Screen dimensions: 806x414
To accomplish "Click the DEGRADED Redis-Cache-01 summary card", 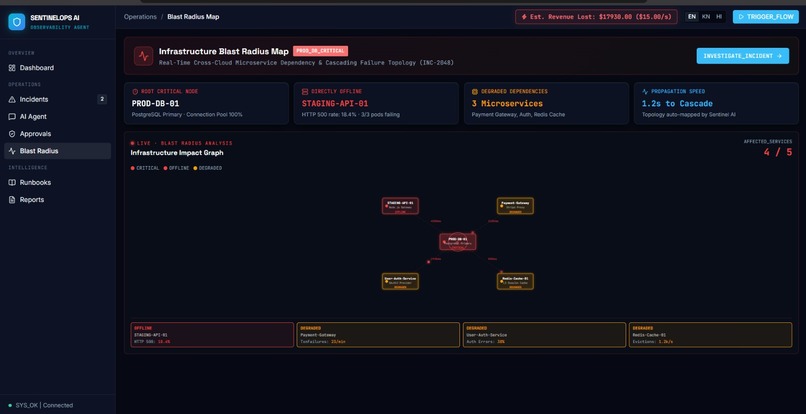I will point(710,335).
